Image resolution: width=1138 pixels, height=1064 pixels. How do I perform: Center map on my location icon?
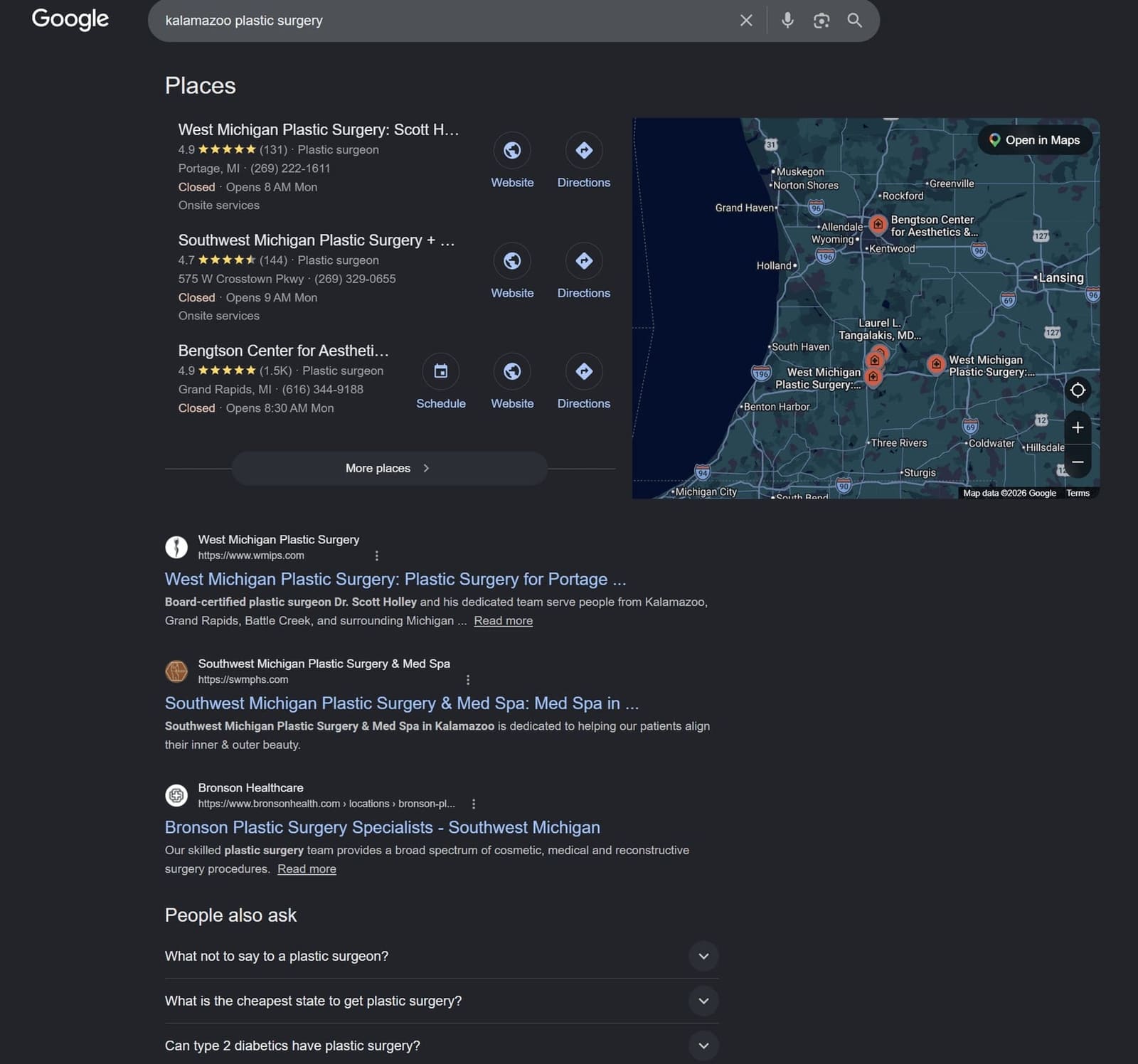(1078, 390)
